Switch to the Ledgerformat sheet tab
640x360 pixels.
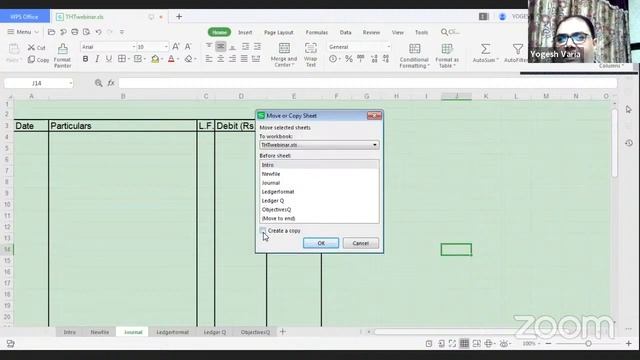[173, 332]
